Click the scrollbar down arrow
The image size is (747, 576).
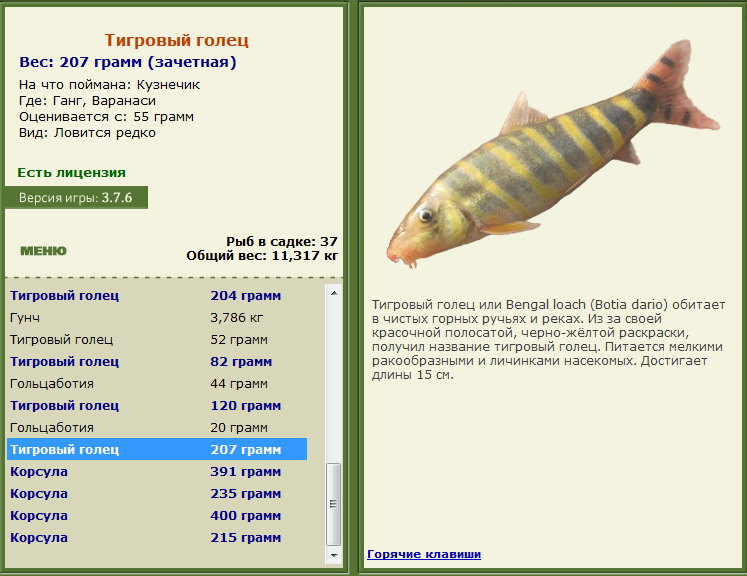[x=334, y=556]
